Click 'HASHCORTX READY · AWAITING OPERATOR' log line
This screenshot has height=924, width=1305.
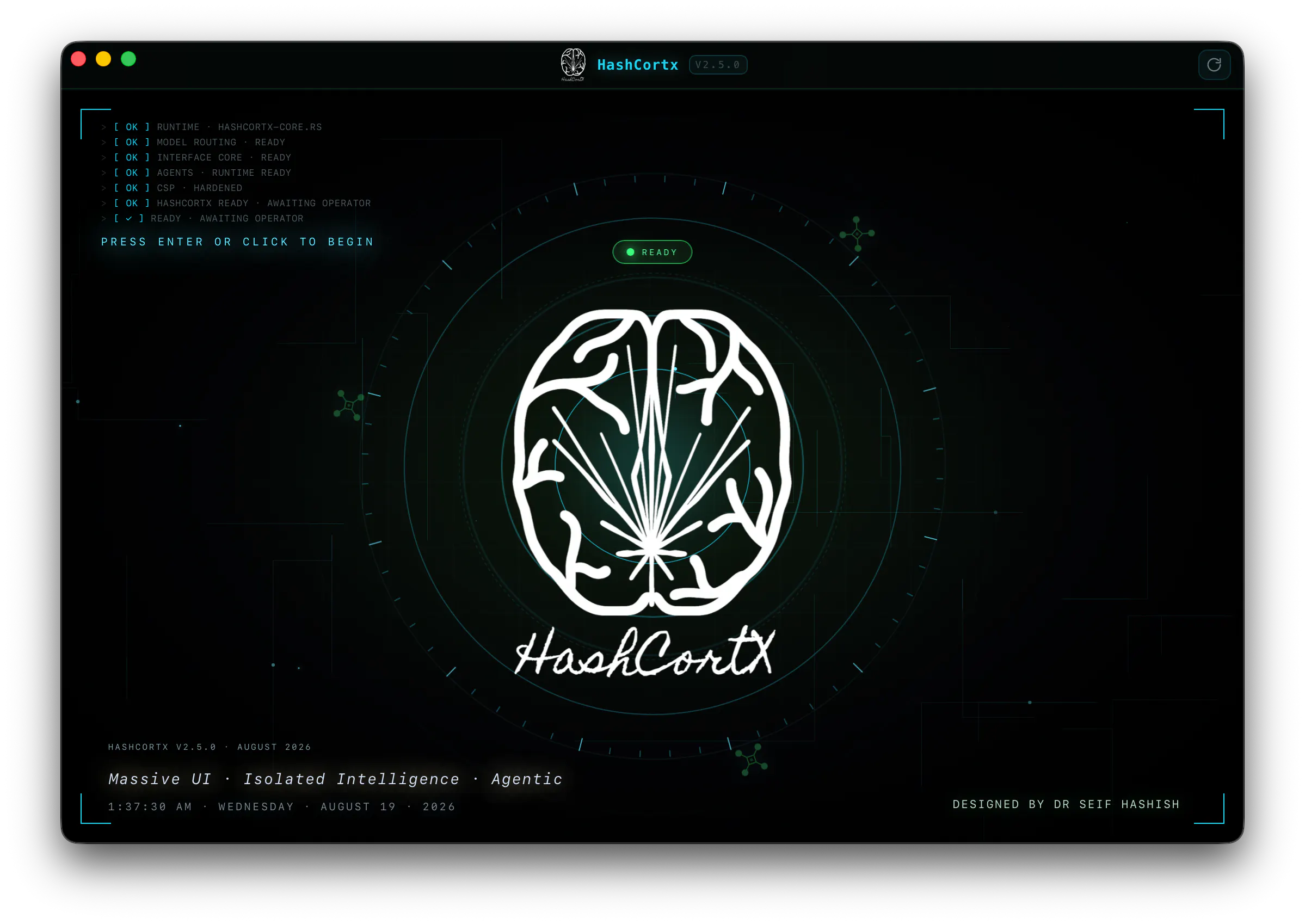click(236, 203)
